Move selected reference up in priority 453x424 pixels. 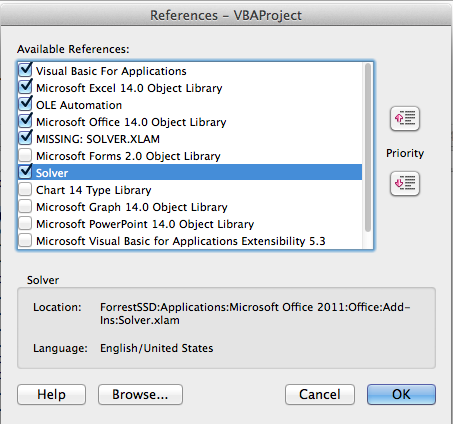click(x=405, y=118)
